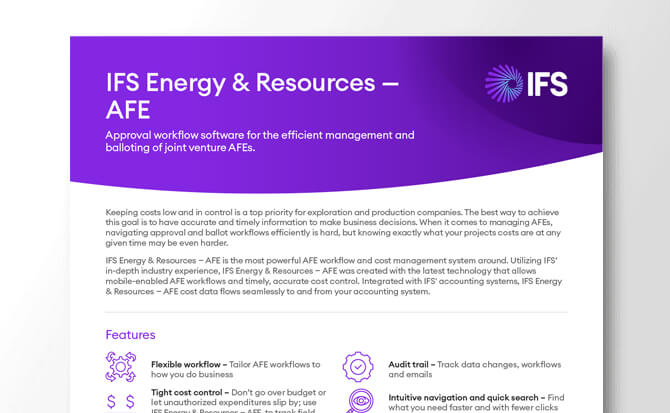Image resolution: width=670 pixels, height=413 pixels.
Task: Click the Tight cost control dollar icon
Action: [x=118, y=403]
